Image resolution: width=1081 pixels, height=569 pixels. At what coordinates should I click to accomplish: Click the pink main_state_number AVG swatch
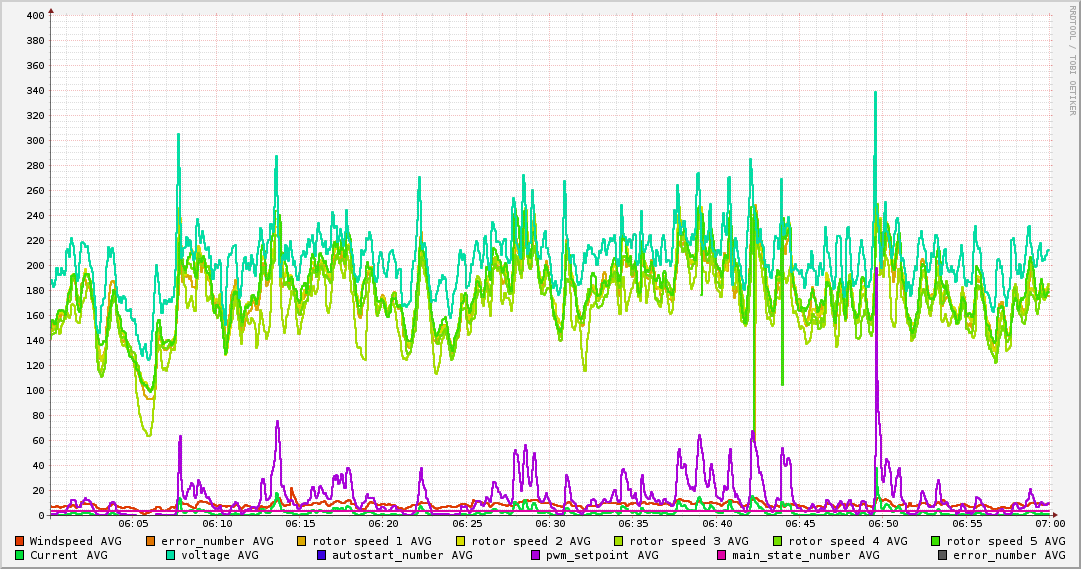[x=721, y=555]
